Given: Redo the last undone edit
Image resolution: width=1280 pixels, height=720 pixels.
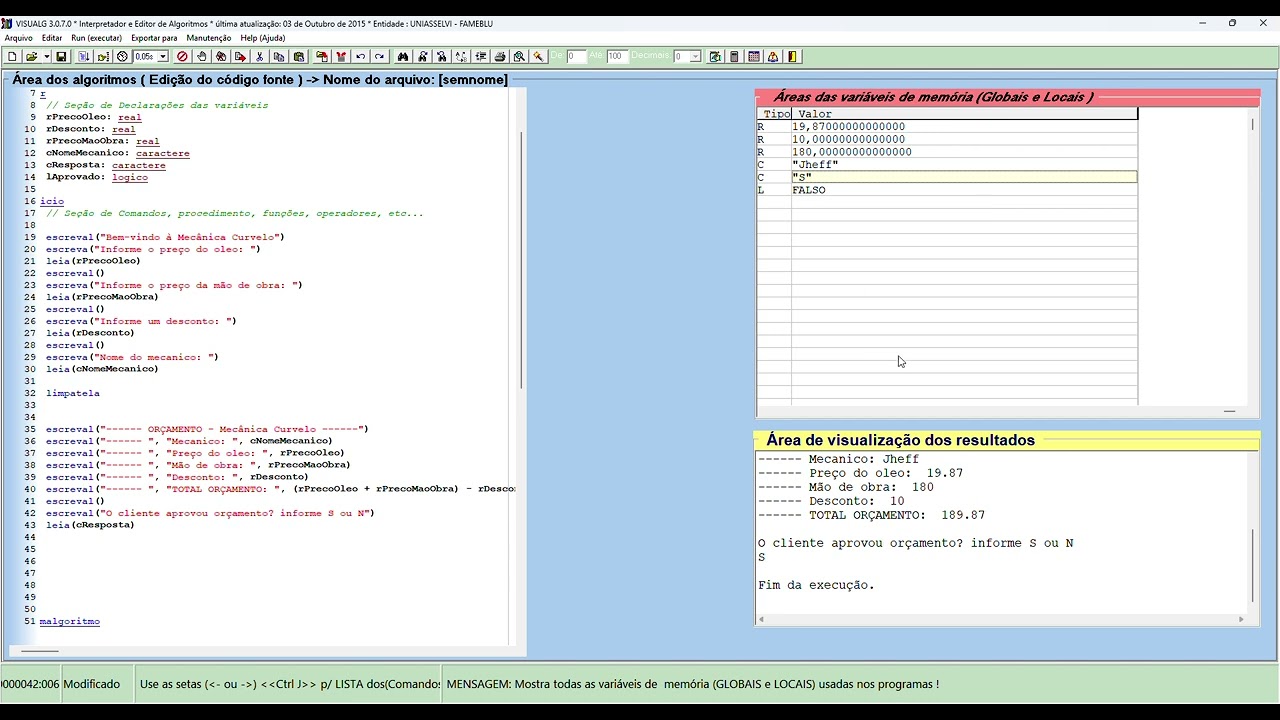Looking at the screenshot, I should pos(379,57).
